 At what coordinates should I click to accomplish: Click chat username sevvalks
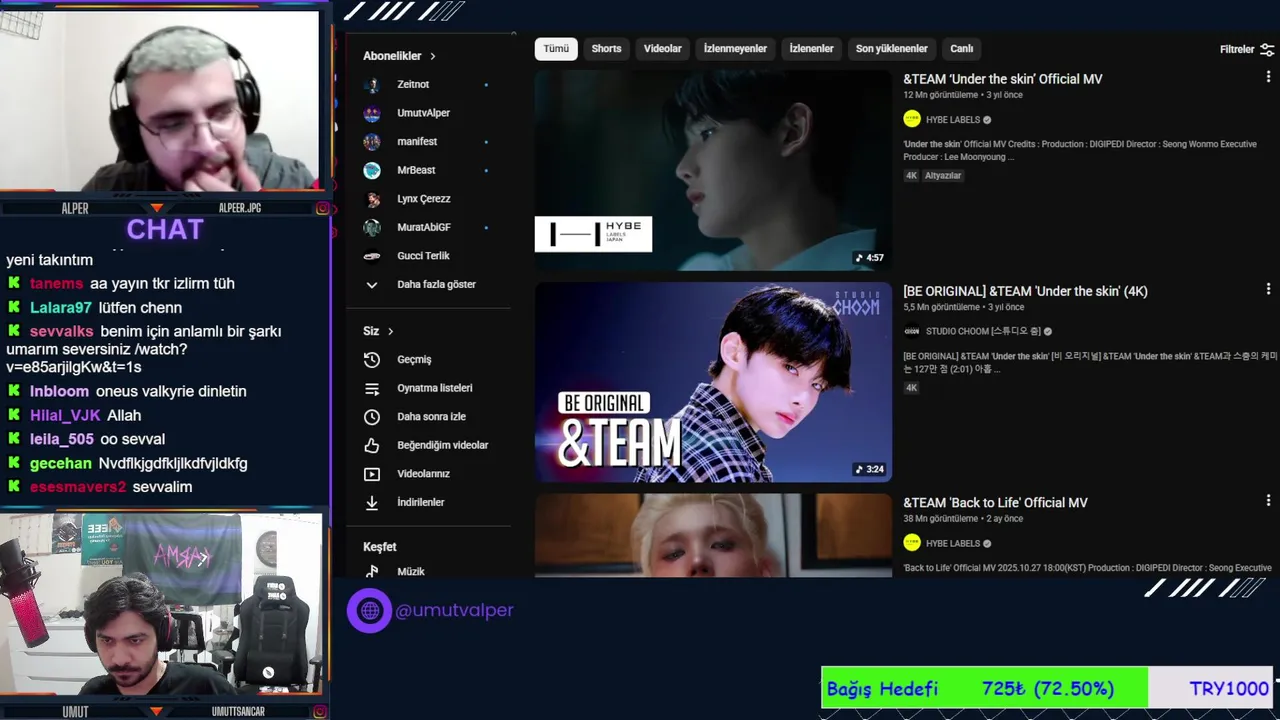point(62,332)
